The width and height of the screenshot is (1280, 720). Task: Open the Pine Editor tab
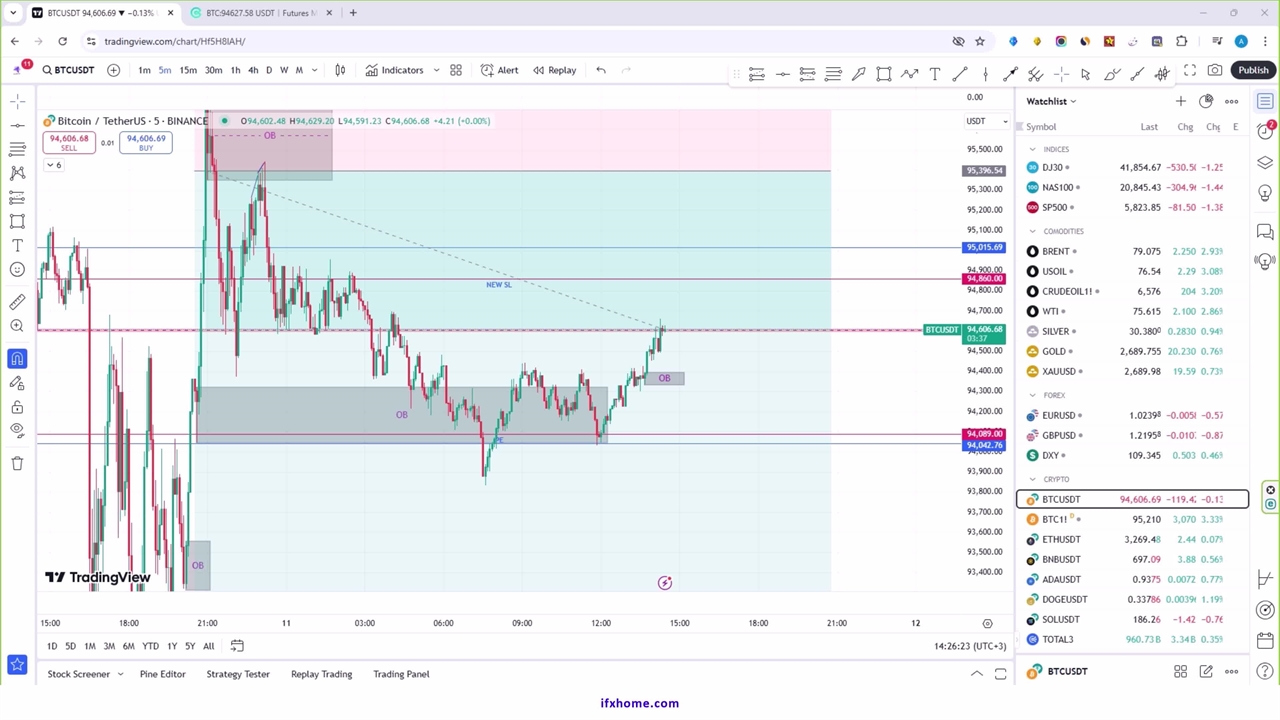(163, 674)
